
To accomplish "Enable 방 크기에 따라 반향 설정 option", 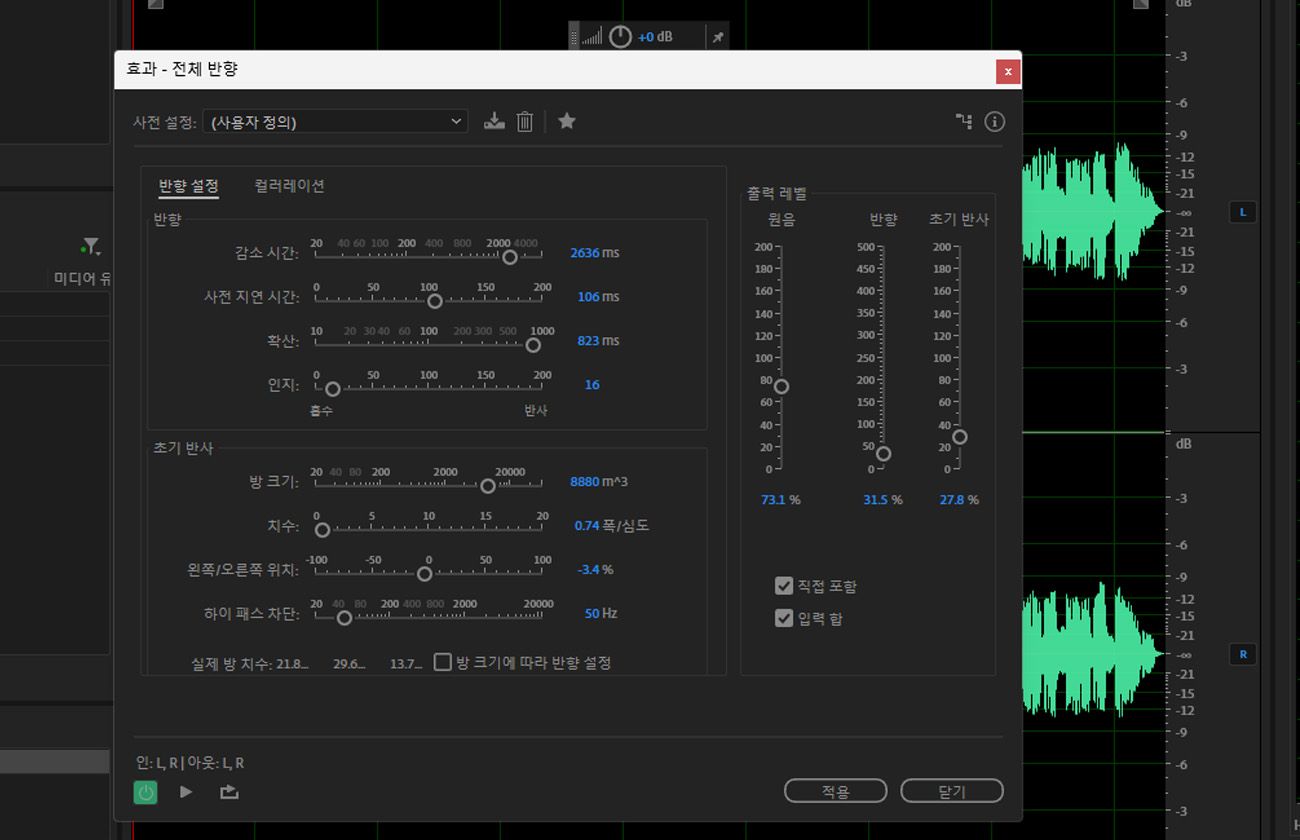I will click(x=443, y=661).
